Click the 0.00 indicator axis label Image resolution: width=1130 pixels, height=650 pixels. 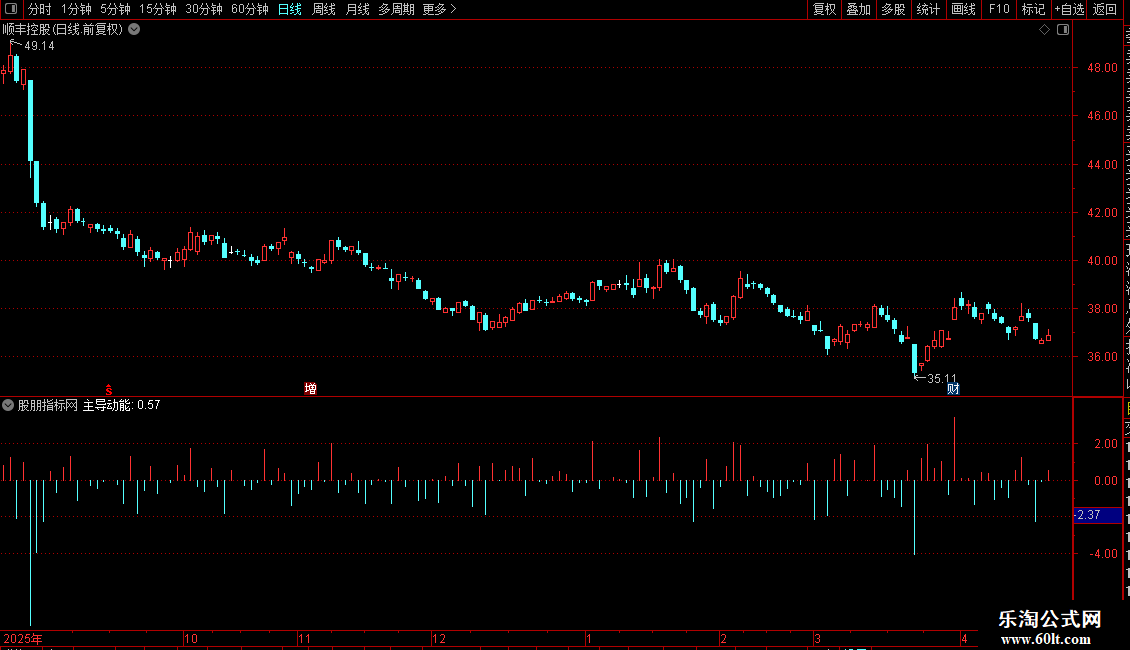click(1106, 481)
